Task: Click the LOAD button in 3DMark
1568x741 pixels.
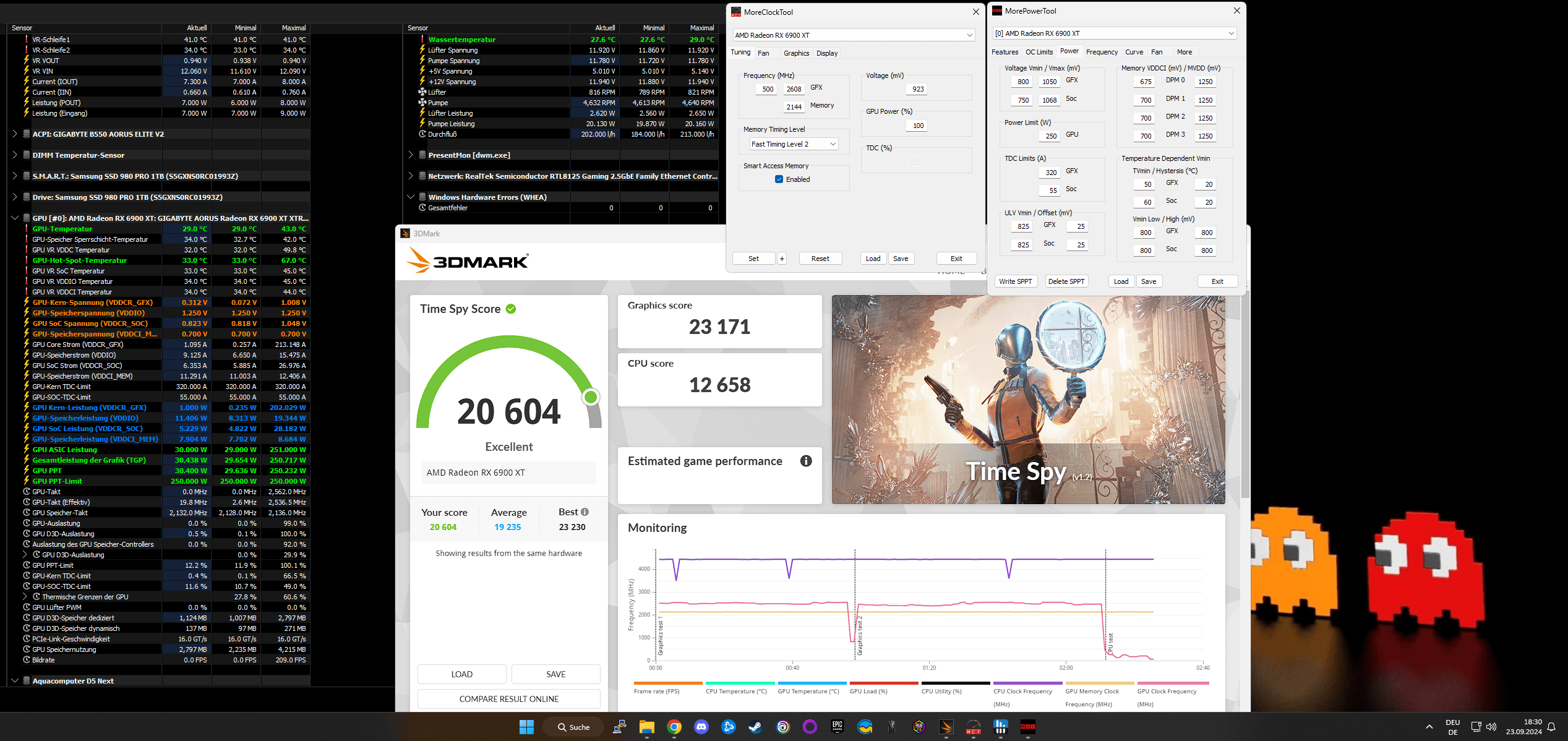Action: 461,674
